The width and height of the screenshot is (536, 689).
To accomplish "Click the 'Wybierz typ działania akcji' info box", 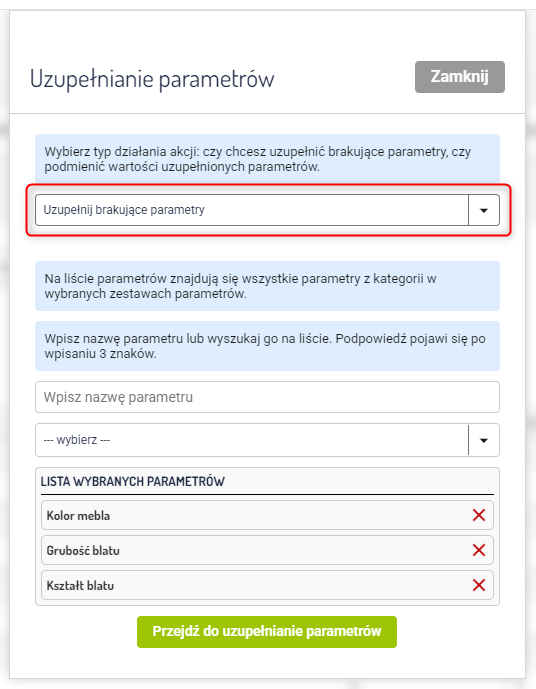I will pos(267,159).
